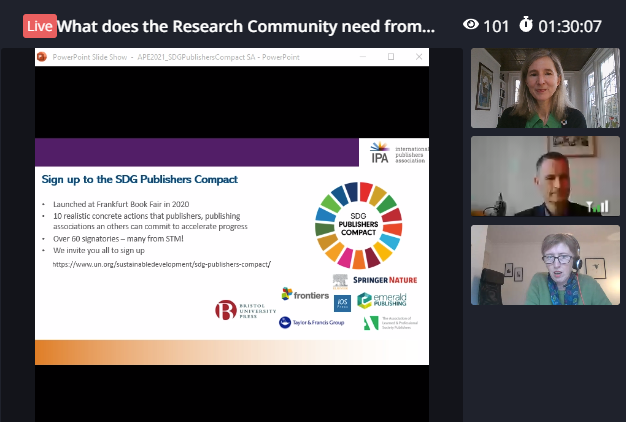Image resolution: width=626 pixels, height=422 pixels.
Task: Open the un.org sdg-publishers-compact URL
Action: [162, 264]
